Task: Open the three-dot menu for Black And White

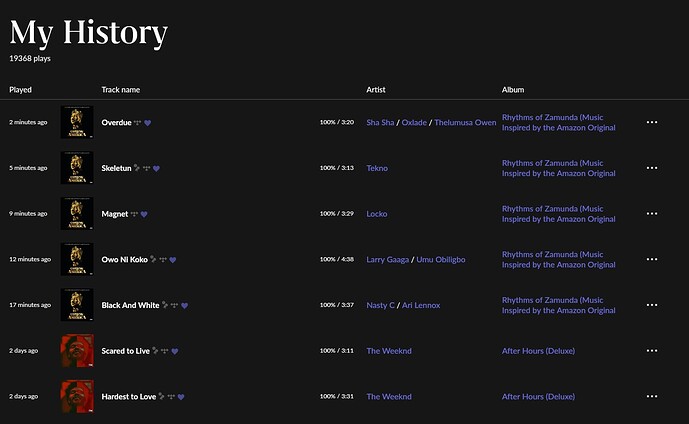Action: 652,305
